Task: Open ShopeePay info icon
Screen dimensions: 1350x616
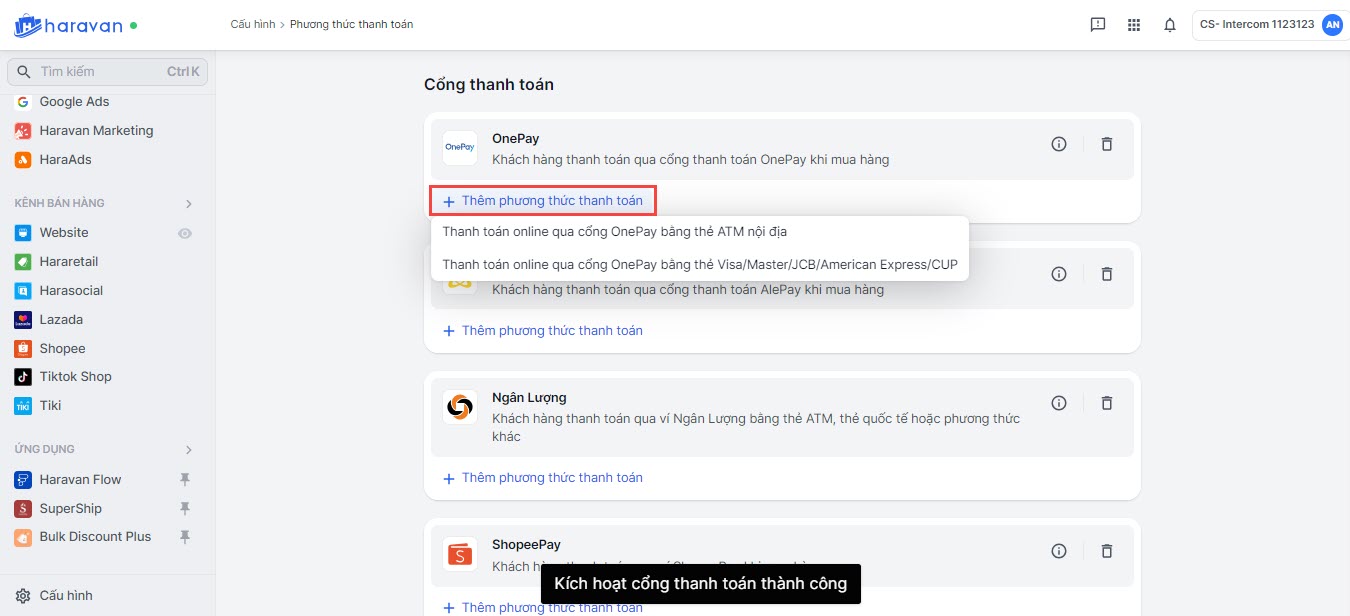Action: [1059, 551]
